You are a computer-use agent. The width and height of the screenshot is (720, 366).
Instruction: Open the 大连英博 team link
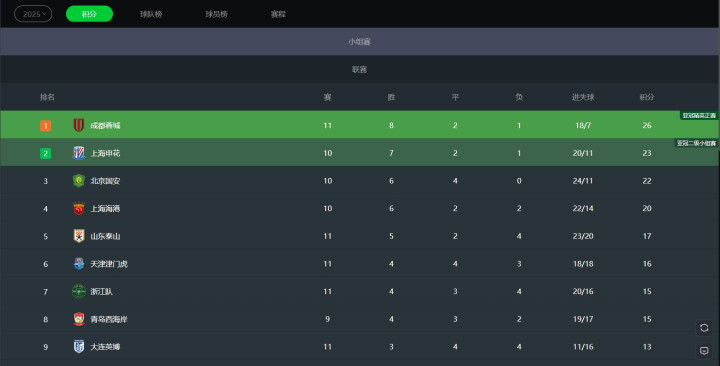[105, 347]
